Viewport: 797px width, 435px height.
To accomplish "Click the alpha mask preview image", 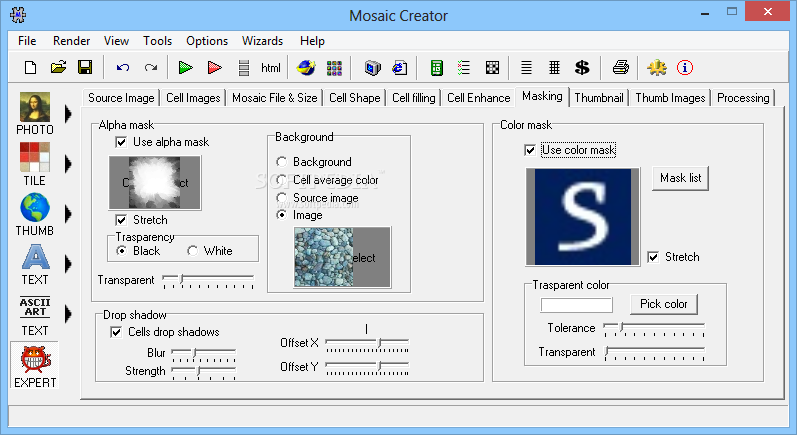I will [x=155, y=183].
